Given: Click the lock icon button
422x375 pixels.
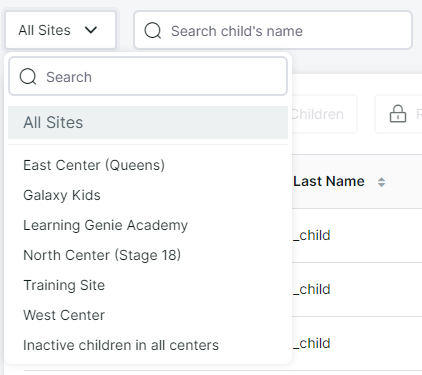Looking at the screenshot, I should point(398,114).
